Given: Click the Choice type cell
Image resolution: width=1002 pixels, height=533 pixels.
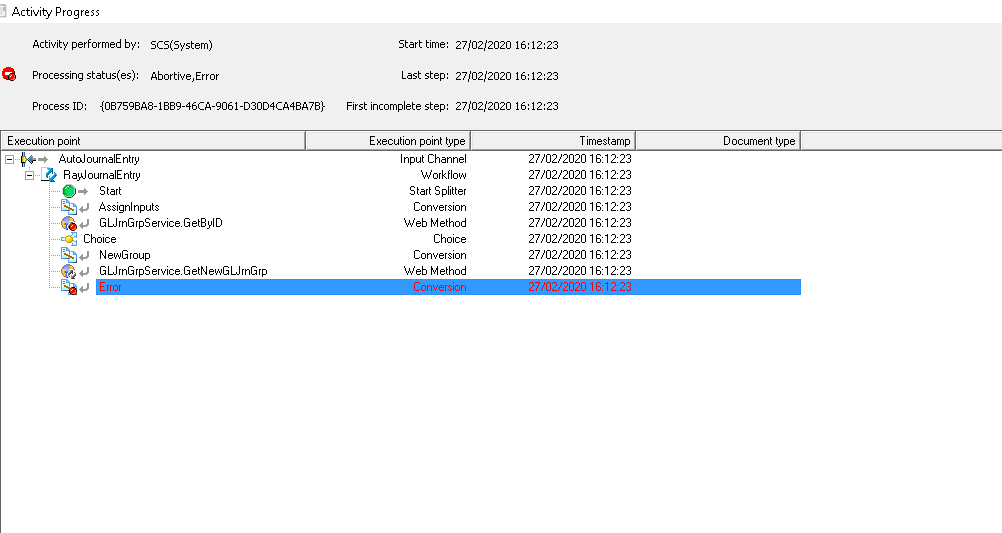Looking at the screenshot, I should click(450, 239).
